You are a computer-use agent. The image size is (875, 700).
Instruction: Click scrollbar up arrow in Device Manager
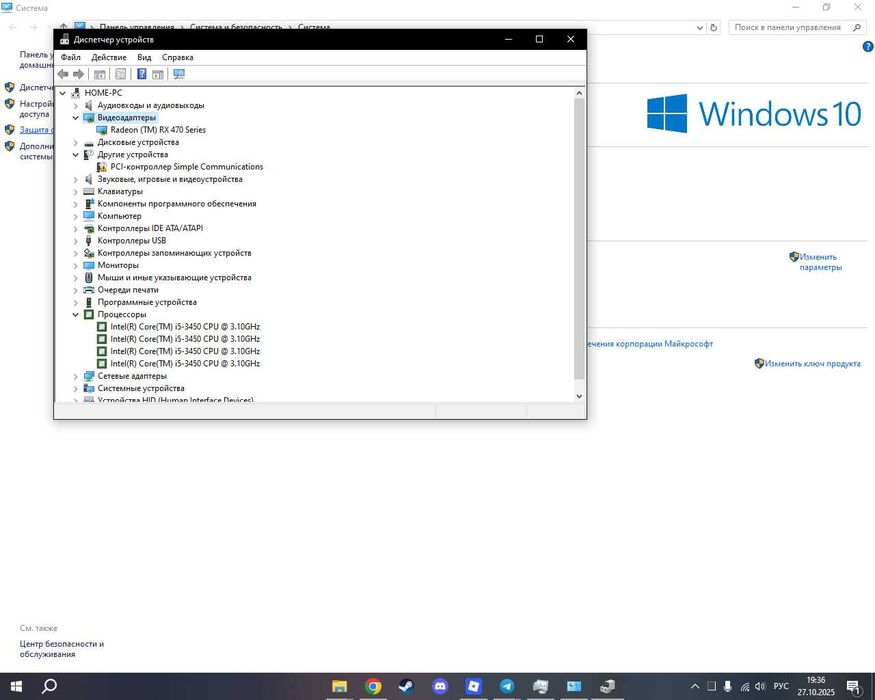click(x=579, y=93)
